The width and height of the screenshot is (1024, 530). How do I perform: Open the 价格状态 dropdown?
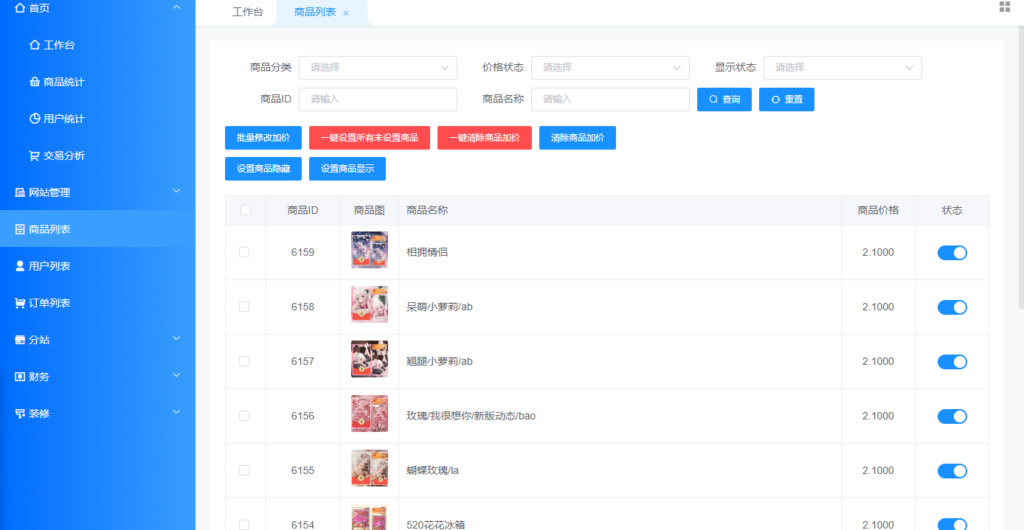point(610,67)
